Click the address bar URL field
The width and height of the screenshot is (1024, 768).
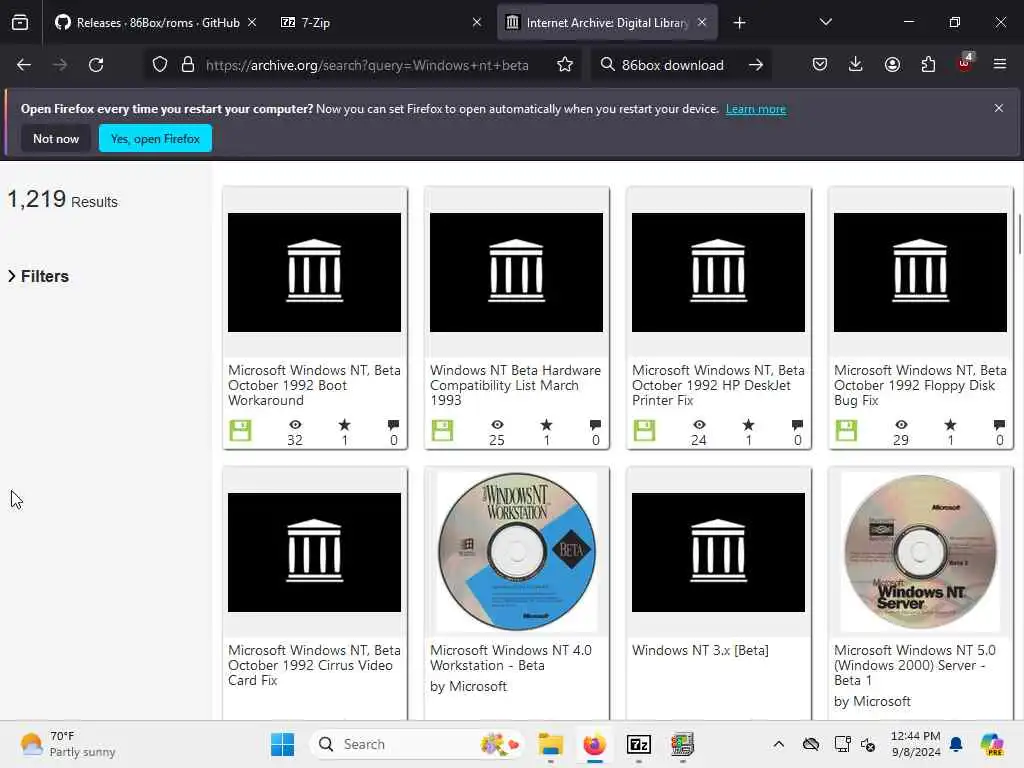pyautogui.click(x=367, y=65)
